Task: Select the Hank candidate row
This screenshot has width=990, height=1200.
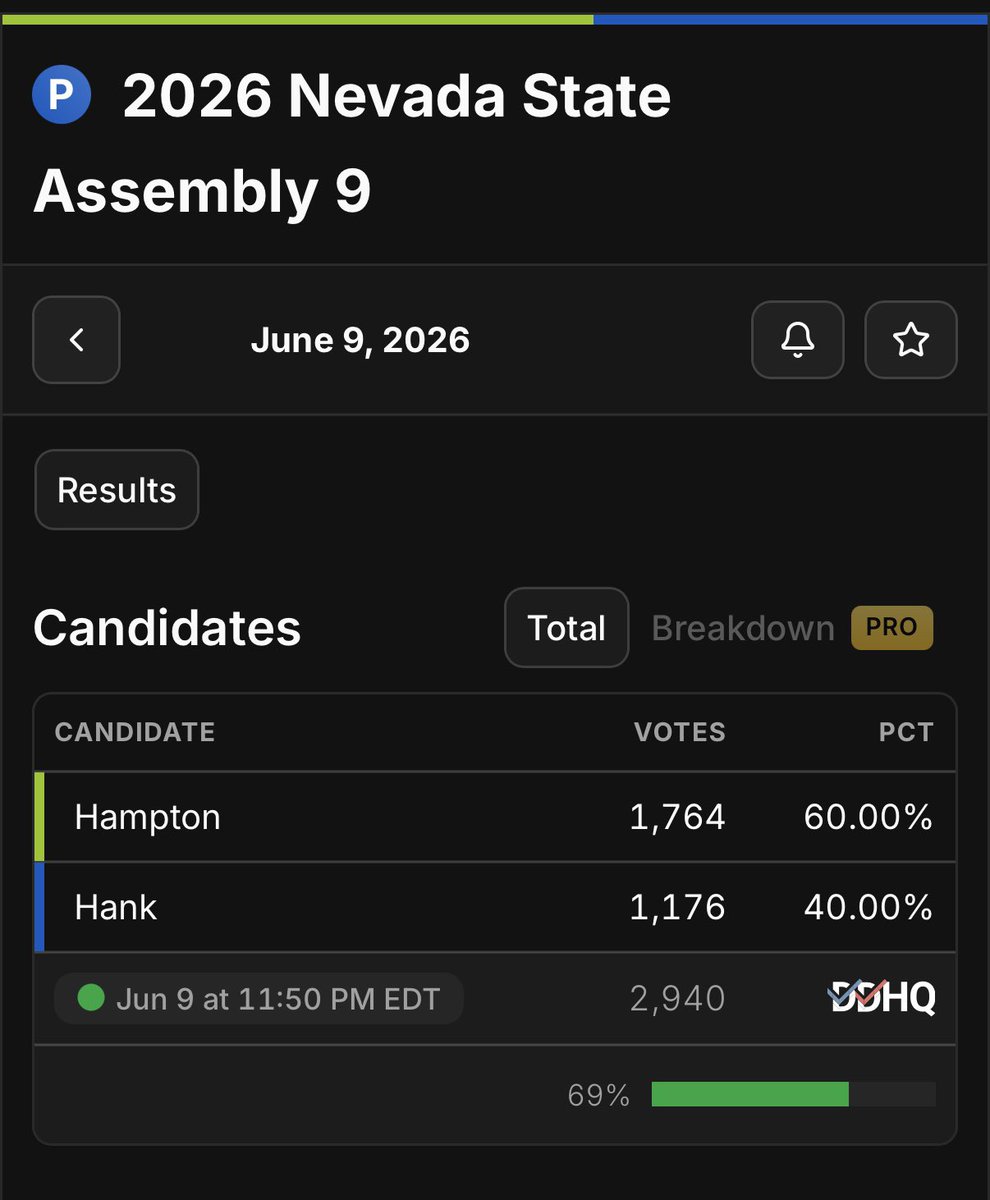Action: click(495, 907)
